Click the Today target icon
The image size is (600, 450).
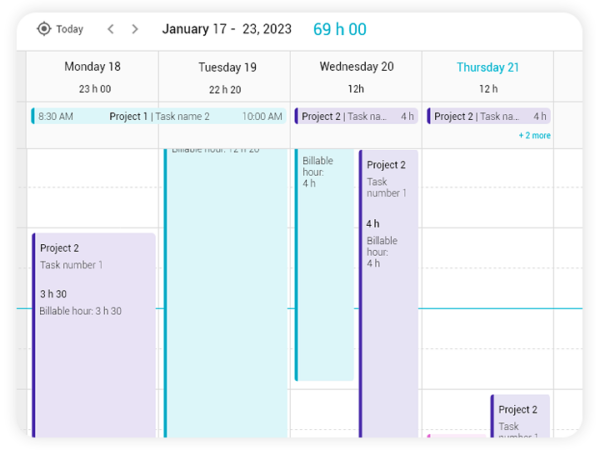coord(43,29)
